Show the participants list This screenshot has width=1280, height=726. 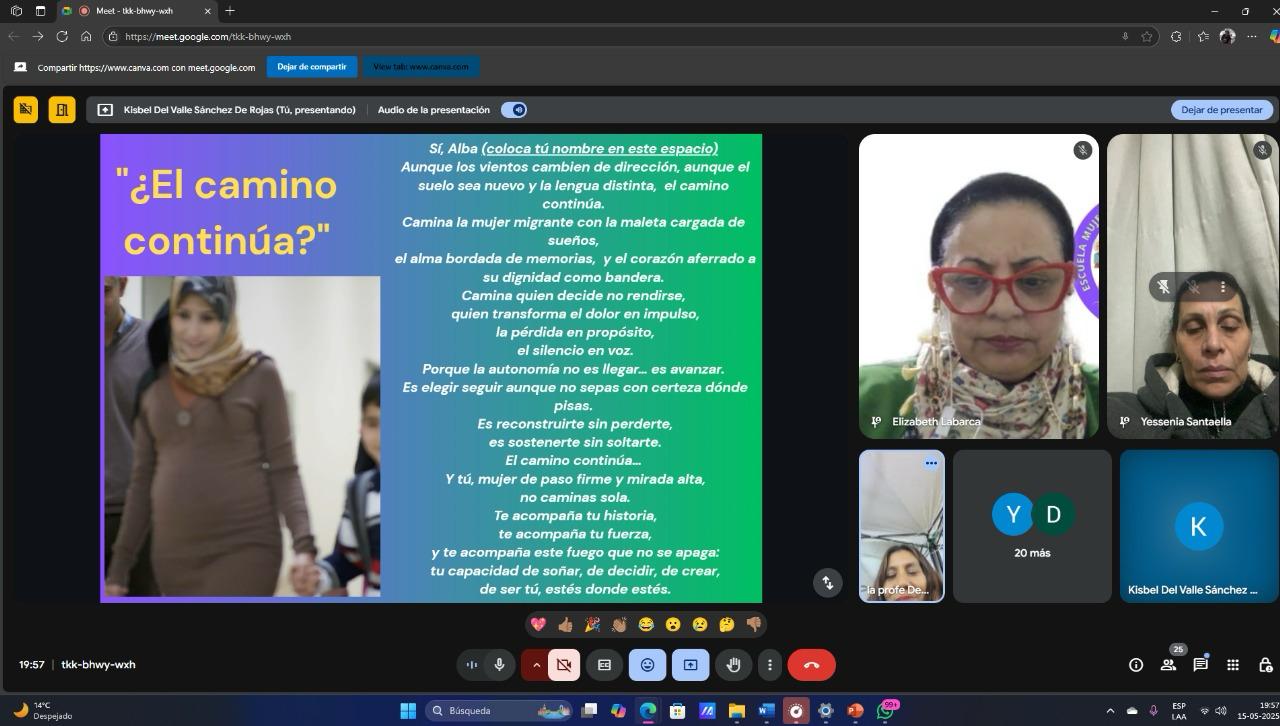pyautogui.click(x=1168, y=665)
